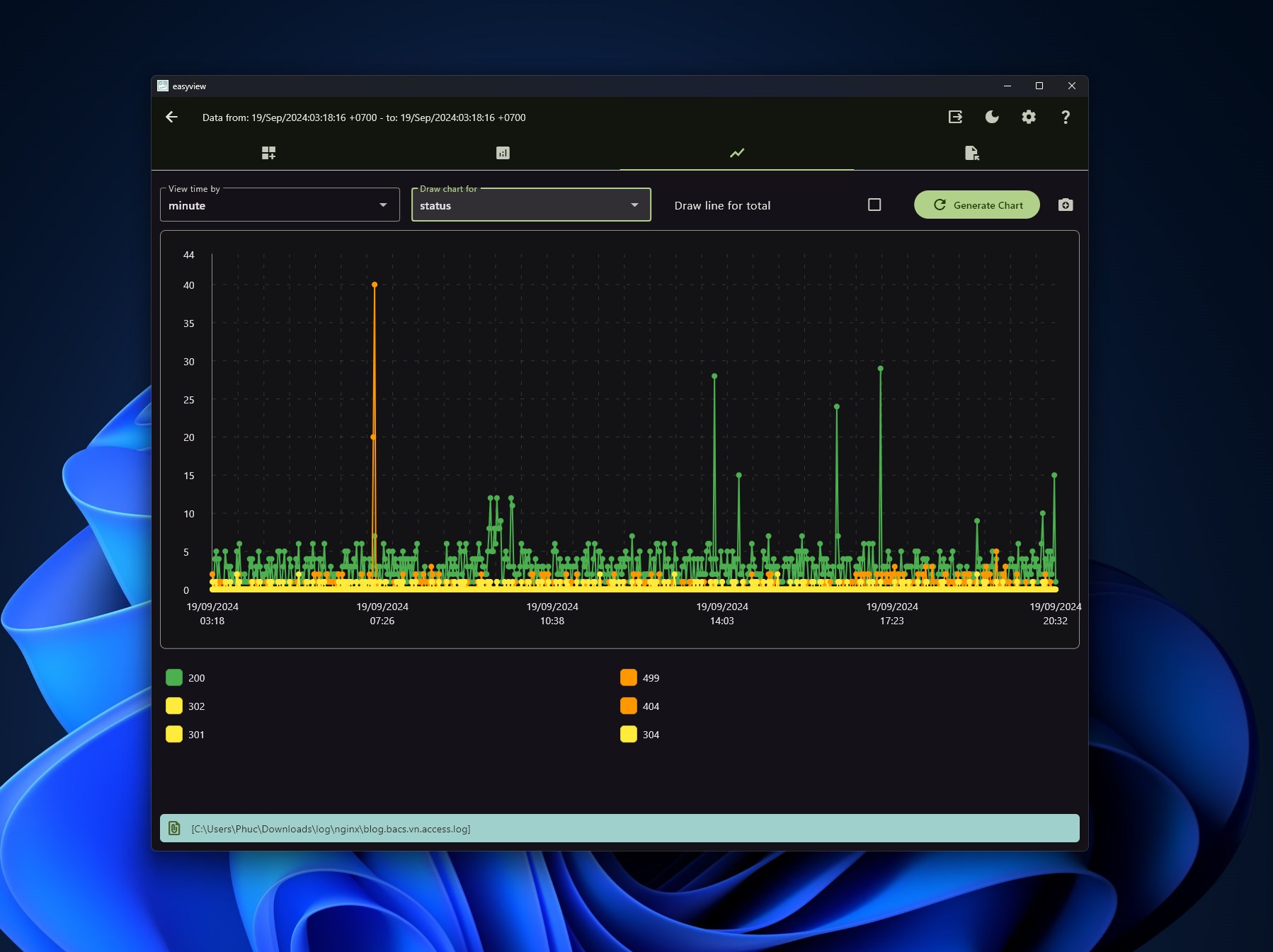Click the log file path bar
1273x952 pixels.
click(x=620, y=828)
